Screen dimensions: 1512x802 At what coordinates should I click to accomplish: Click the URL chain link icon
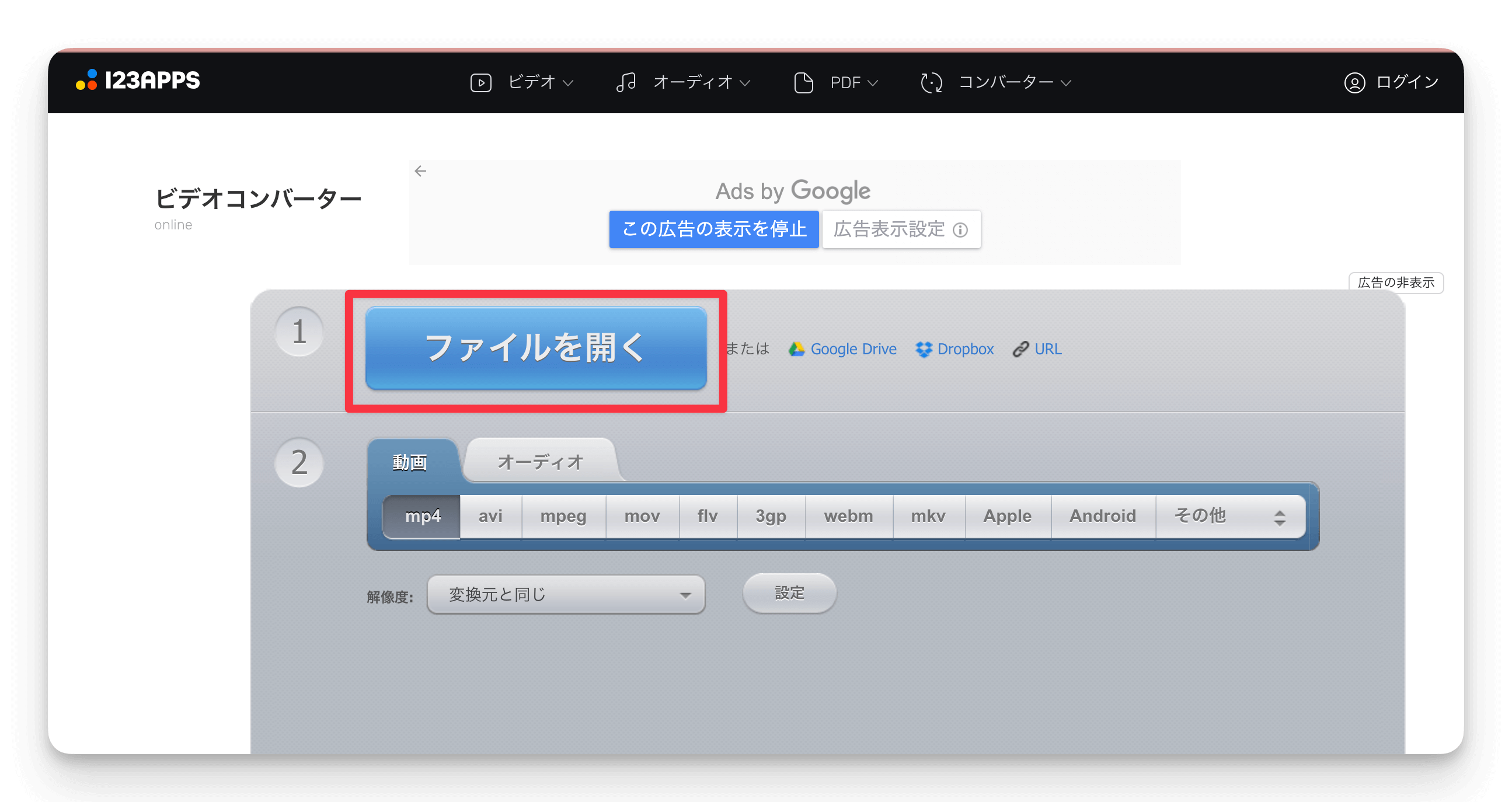(x=1020, y=349)
